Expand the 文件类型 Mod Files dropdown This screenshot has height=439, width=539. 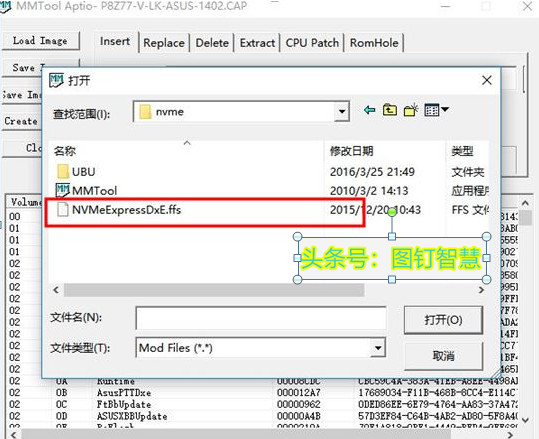pyautogui.click(x=378, y=348)
